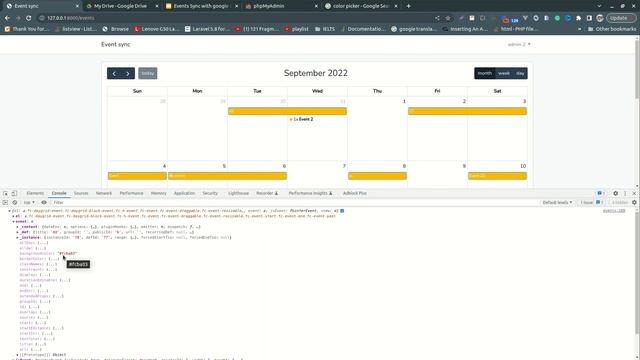The height and width of the screenshot is (360, 640).
Task: Open console settings gear icon
Action: coord(634,202)
